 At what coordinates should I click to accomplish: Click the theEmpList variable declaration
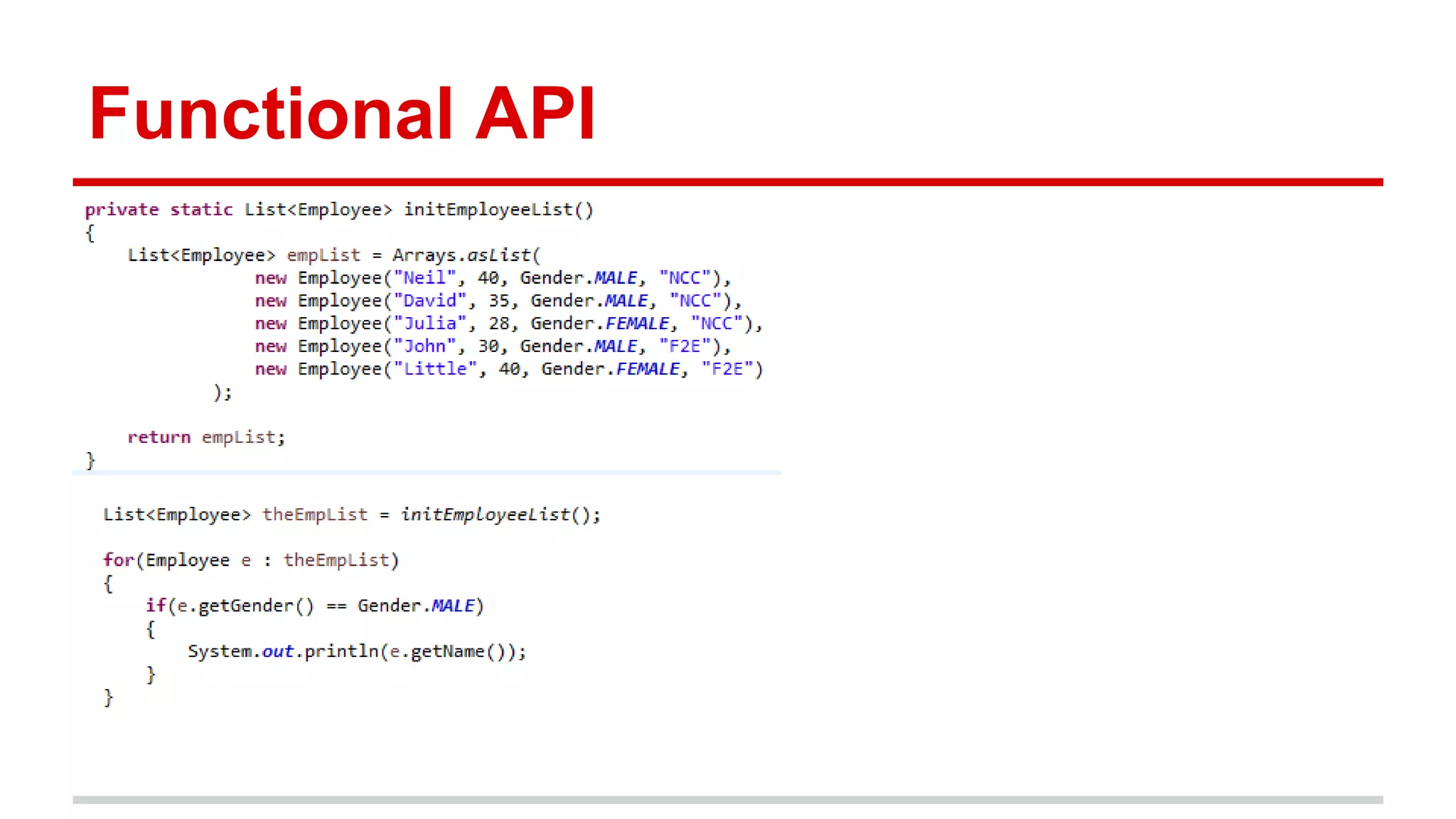[315, 515]
